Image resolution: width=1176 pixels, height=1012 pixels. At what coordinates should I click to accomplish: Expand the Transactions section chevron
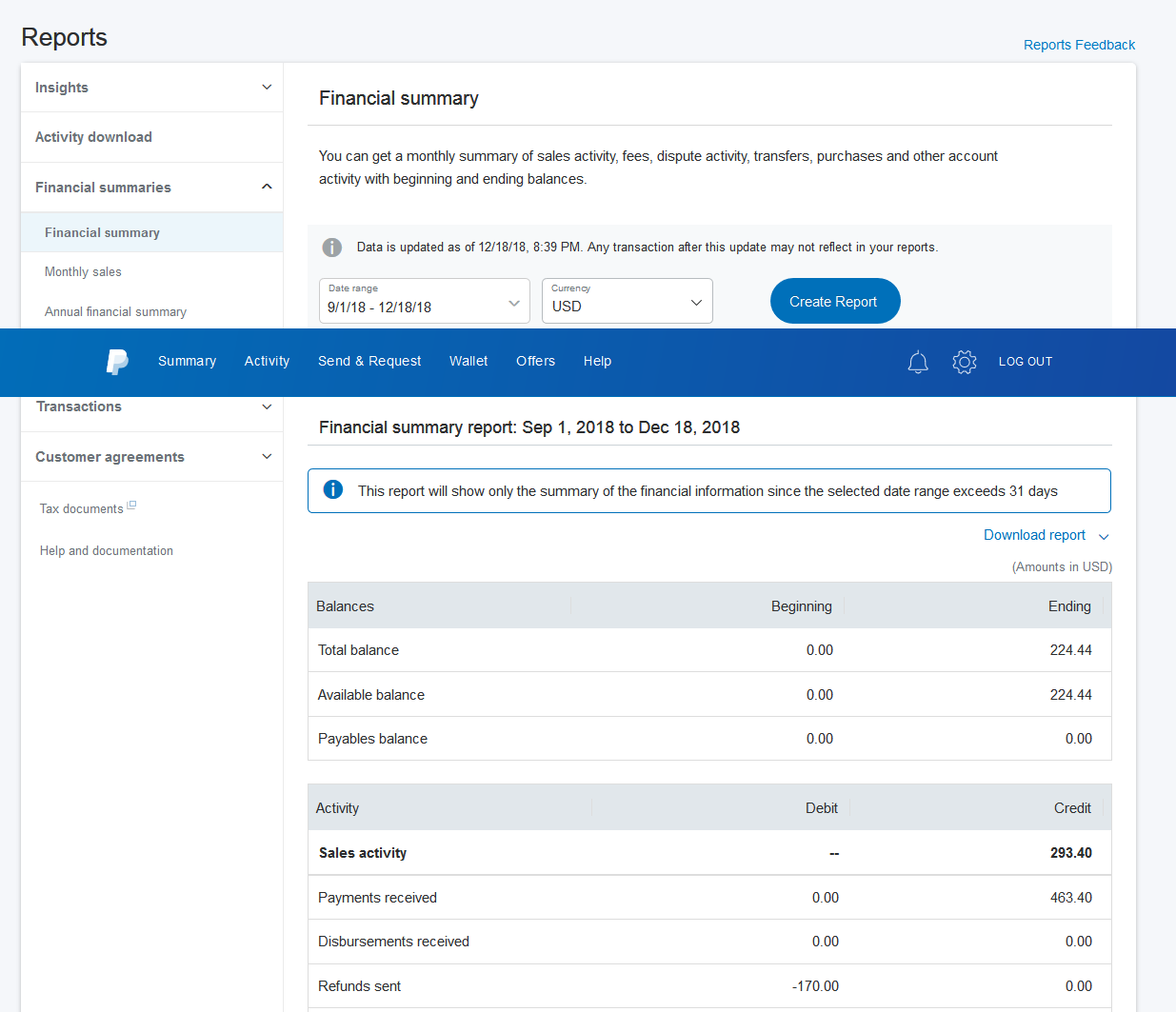coord(267,407)
